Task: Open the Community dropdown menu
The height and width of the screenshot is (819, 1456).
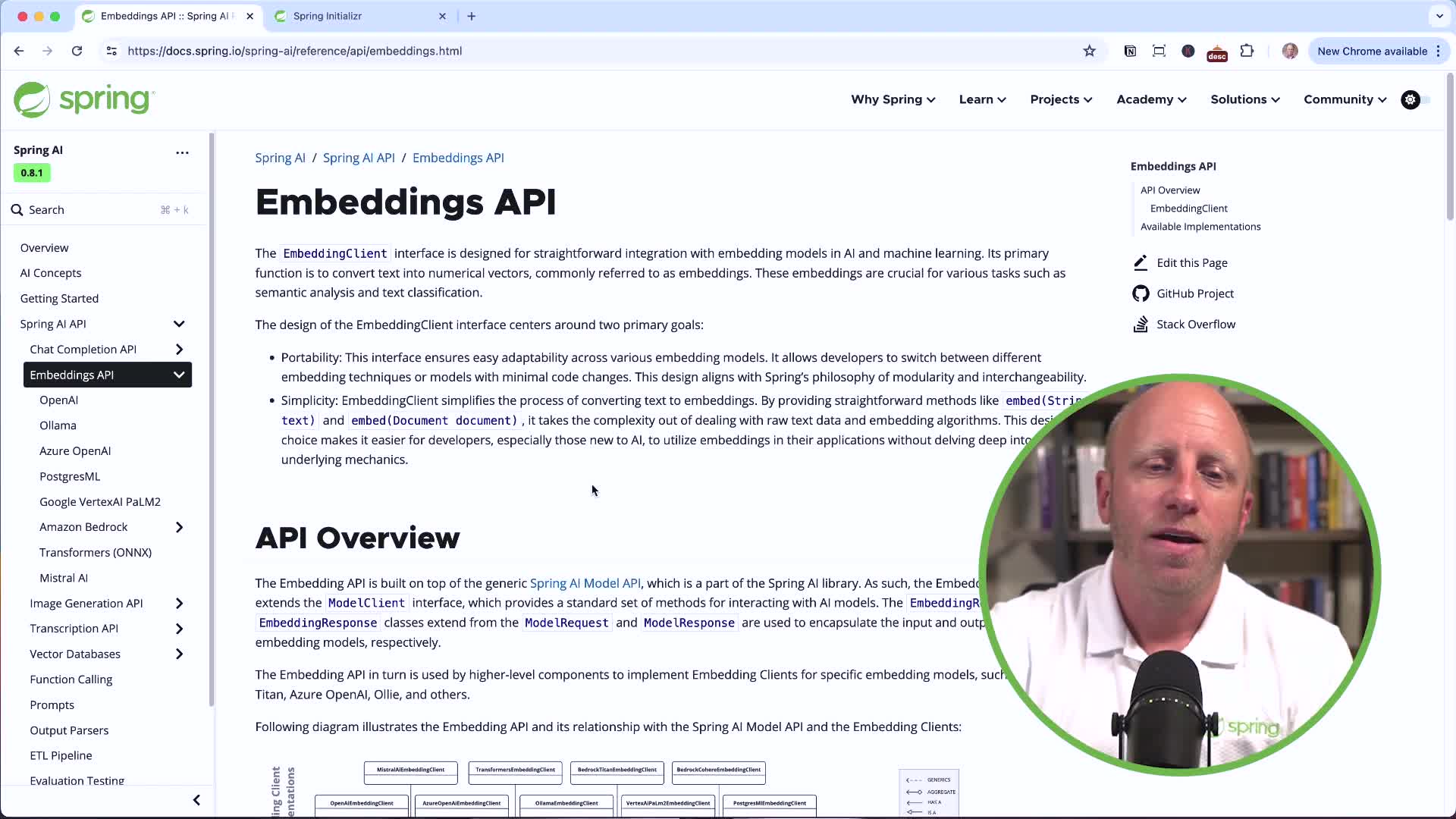Action: tap(1345, 99)
